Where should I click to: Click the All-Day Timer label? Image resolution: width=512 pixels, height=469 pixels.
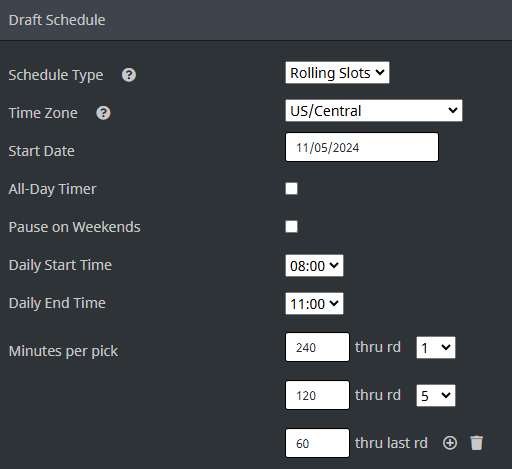click(52, 189)
